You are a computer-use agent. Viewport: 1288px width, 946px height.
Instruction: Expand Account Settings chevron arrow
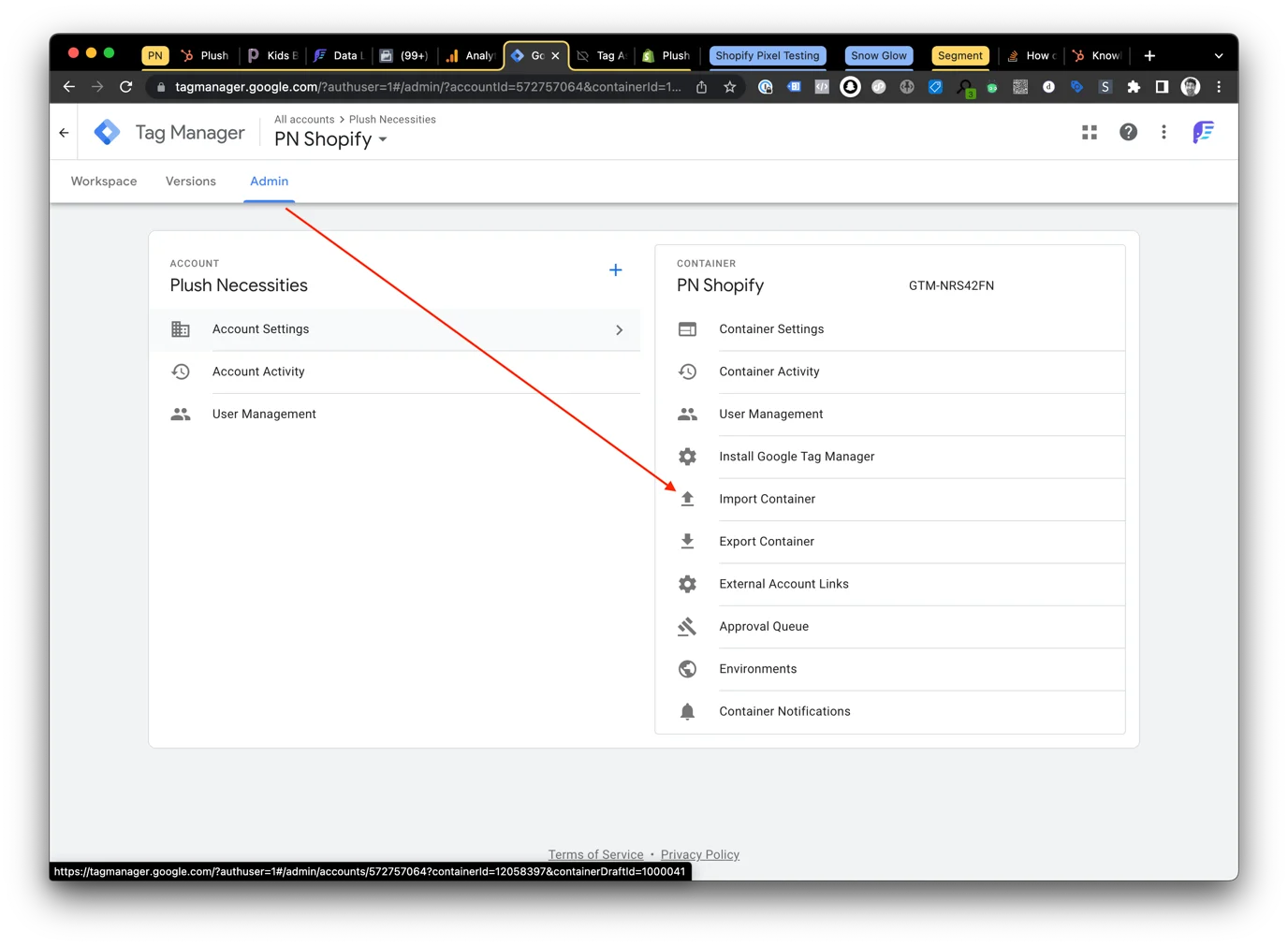point(619,330)
